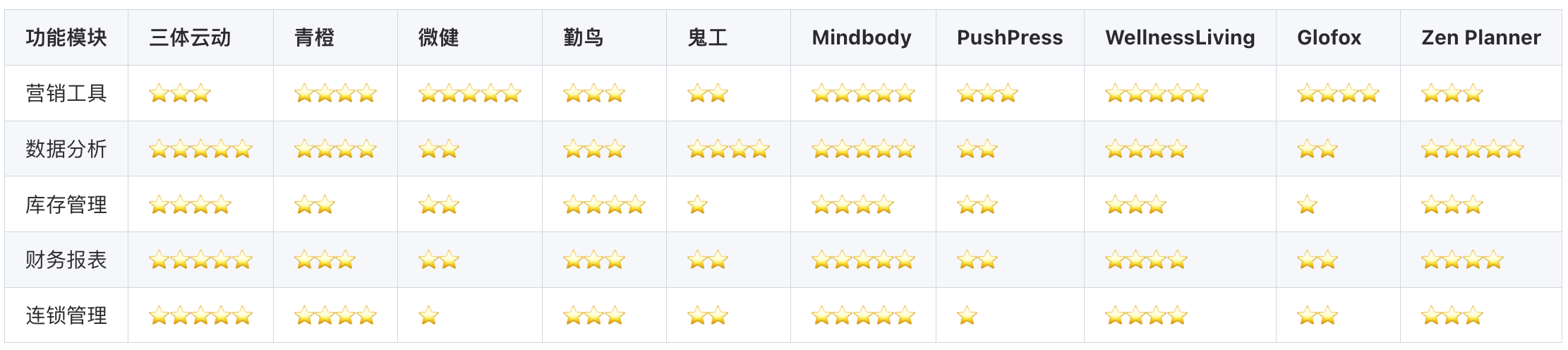
Task: Click the 库存管理 row label
Action: coord(66,205)
